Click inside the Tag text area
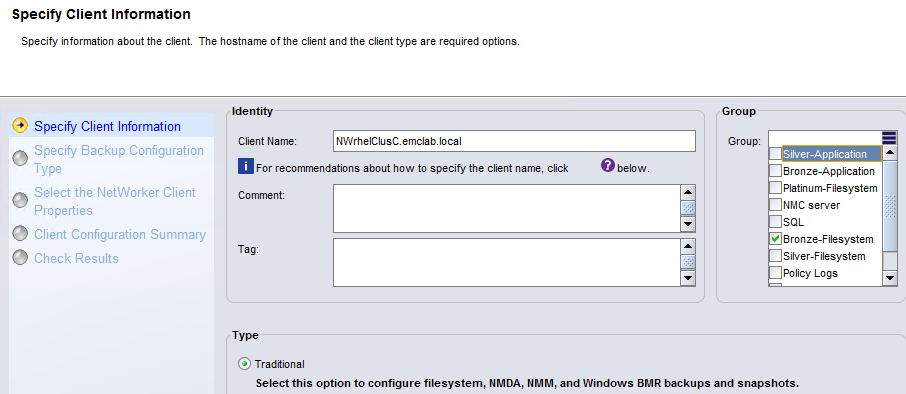 [x=507, y=262]
